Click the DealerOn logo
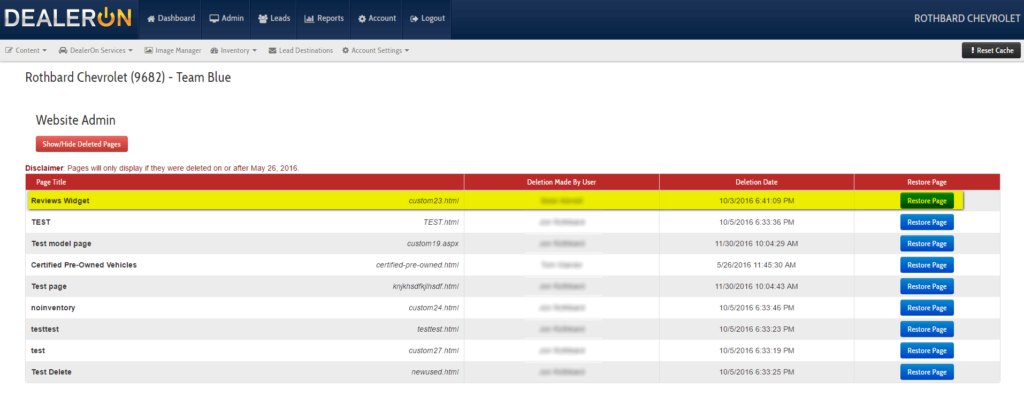Viewport: 1024px width, 397px height. tap(68, 19)
